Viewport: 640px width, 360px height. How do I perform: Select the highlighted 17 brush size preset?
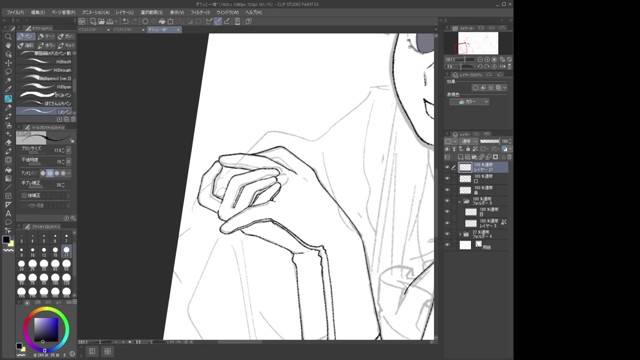click(67, 251)
